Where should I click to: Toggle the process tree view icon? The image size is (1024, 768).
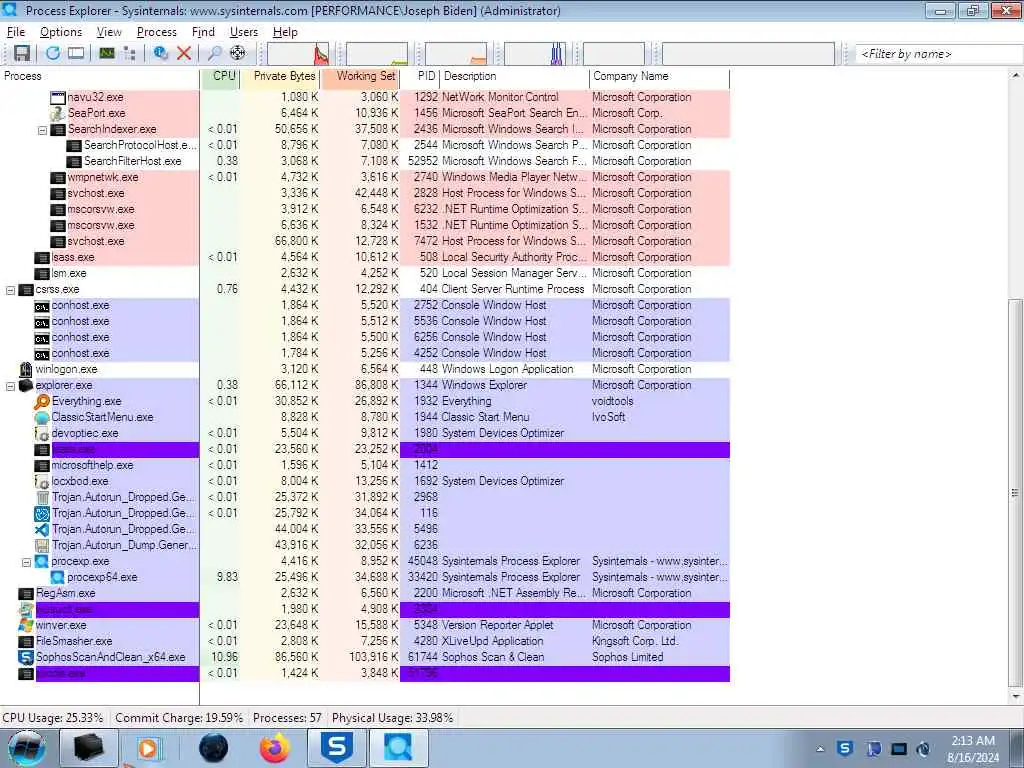click(129, 54)
